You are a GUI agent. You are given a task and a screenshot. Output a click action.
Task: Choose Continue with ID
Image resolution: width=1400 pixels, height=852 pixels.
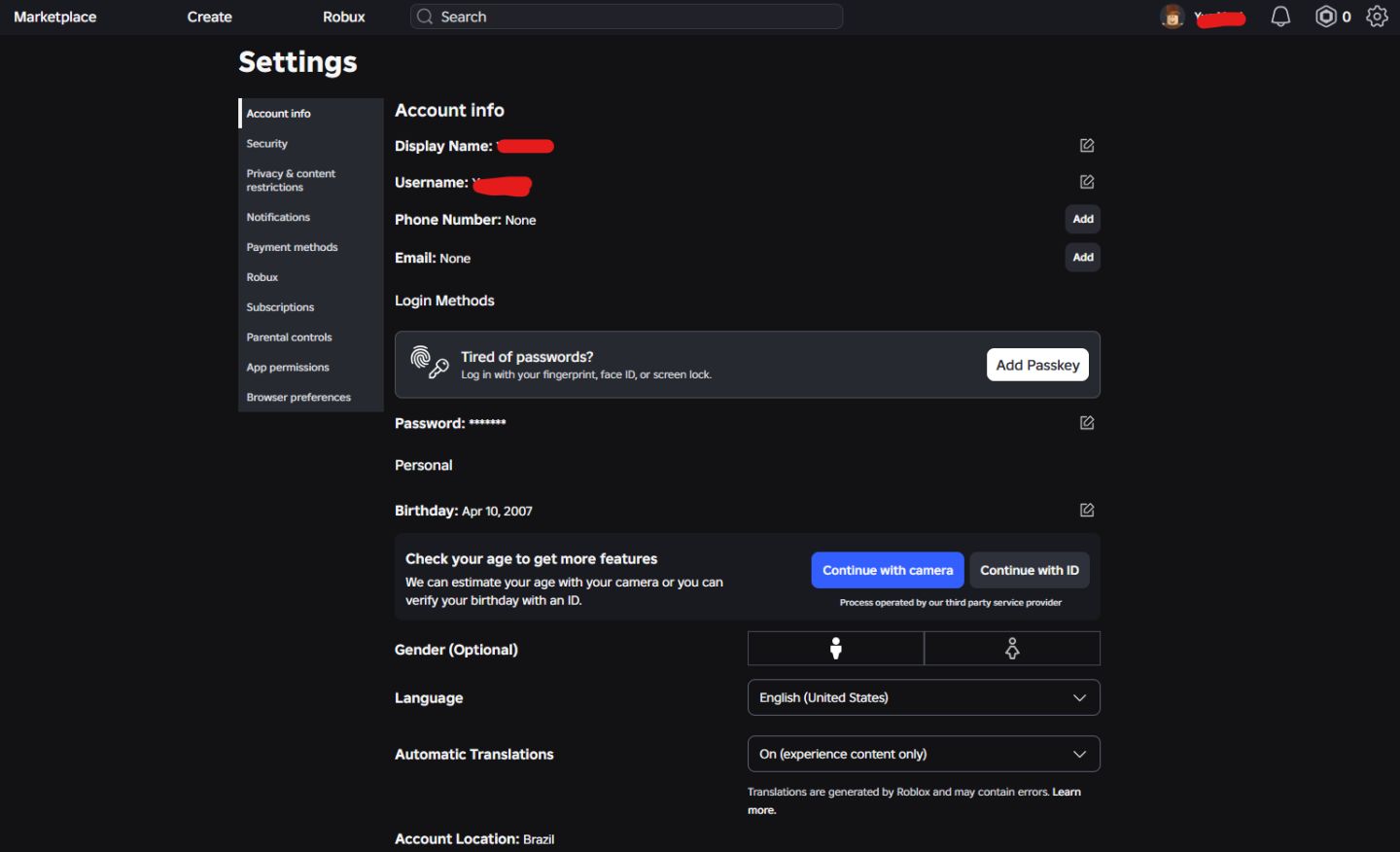[1030, 571]
